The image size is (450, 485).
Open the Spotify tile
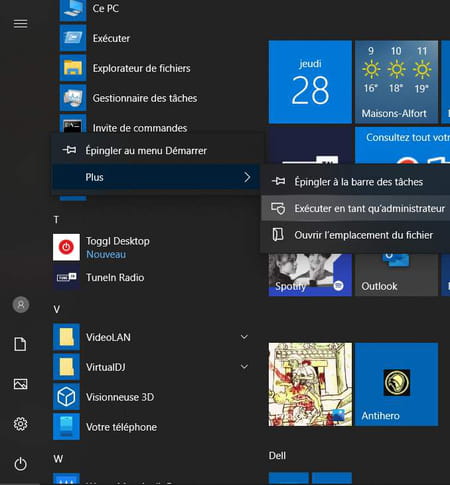(310, 275)
